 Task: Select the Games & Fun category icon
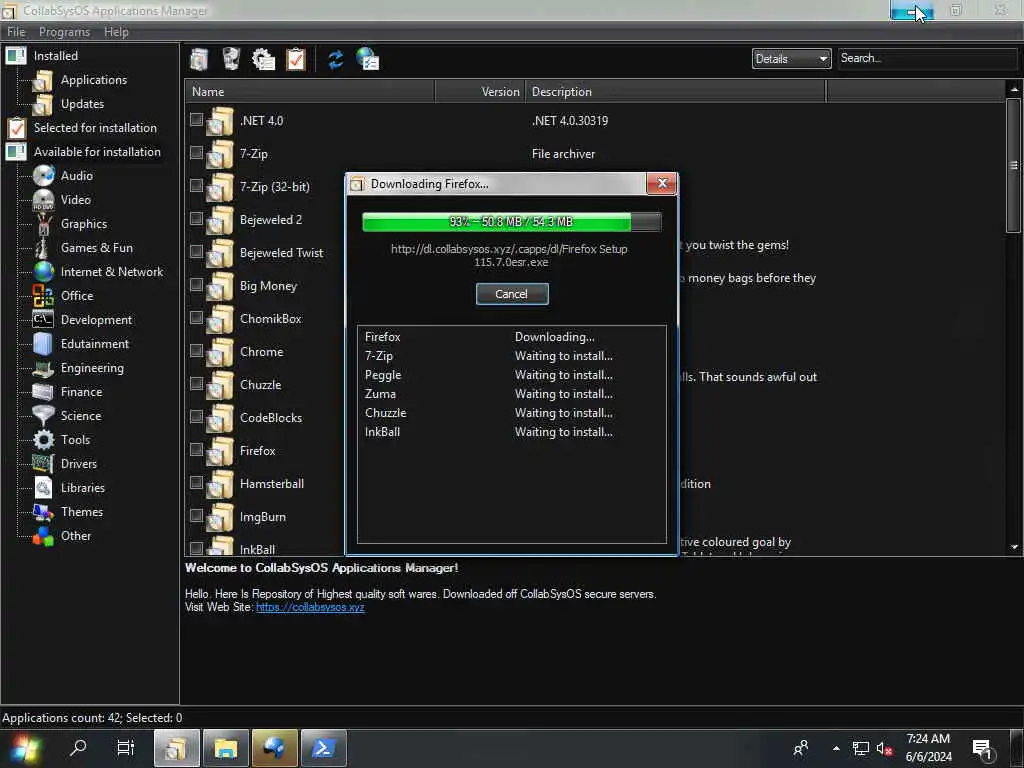(x=43, y=248)
